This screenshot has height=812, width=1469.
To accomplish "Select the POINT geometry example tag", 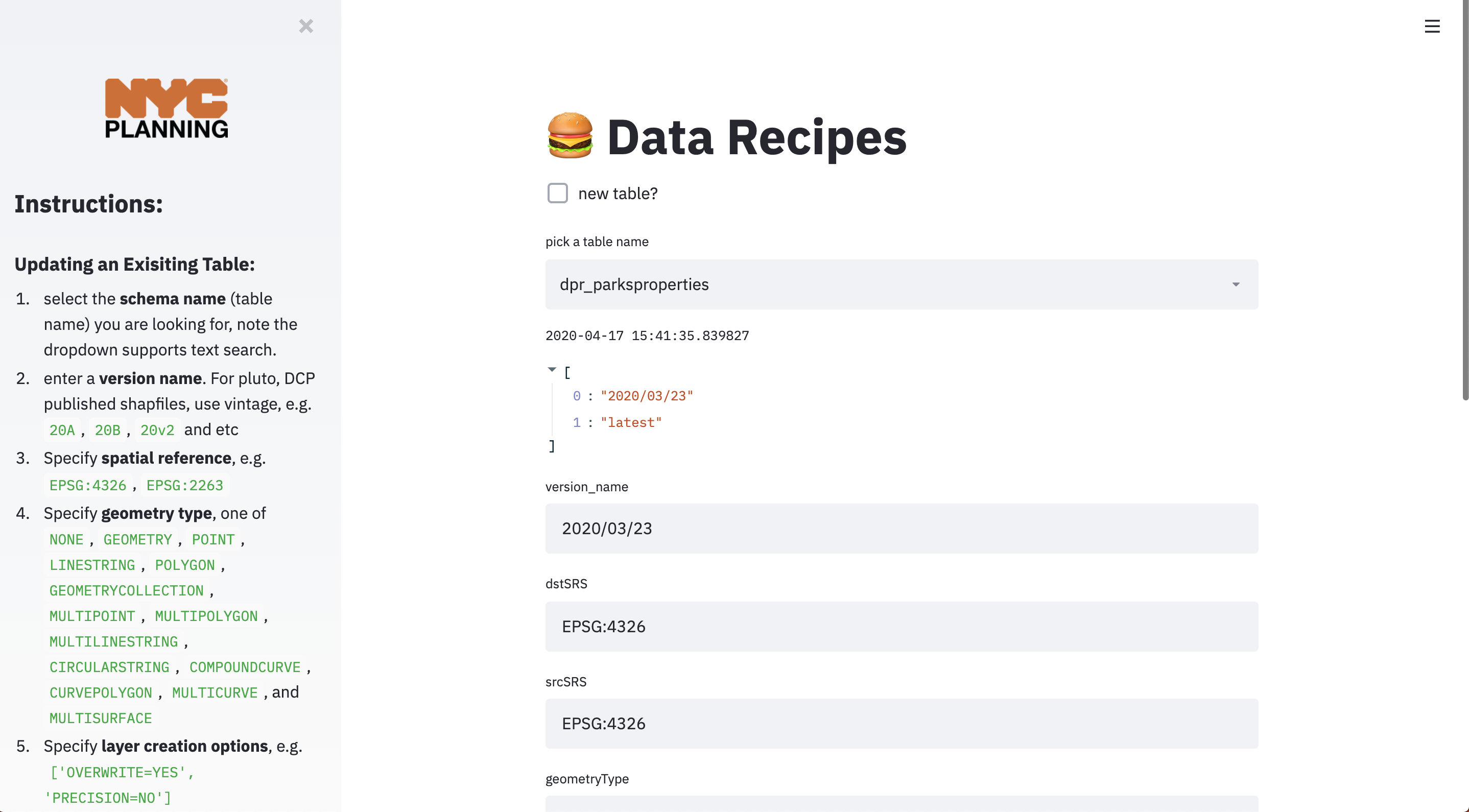I will pos(212,539).
